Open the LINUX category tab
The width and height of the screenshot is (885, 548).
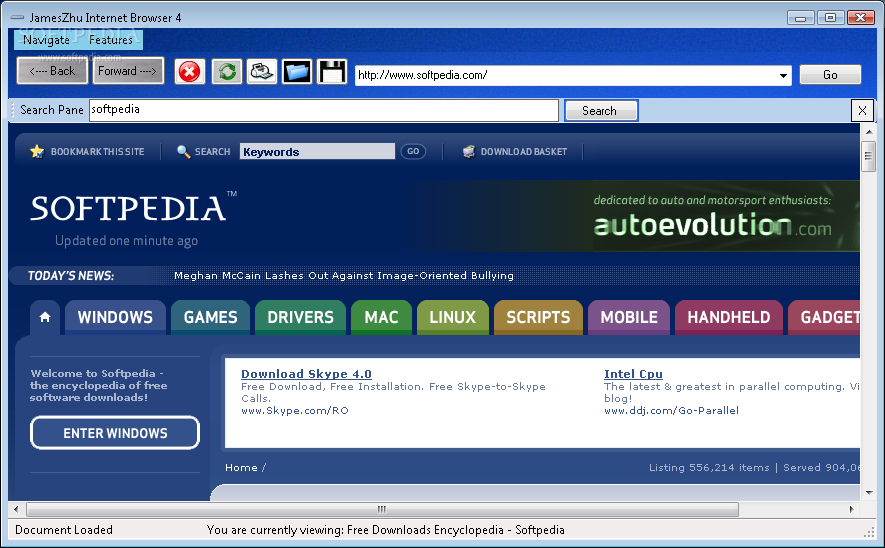click(x=453, y=317)
